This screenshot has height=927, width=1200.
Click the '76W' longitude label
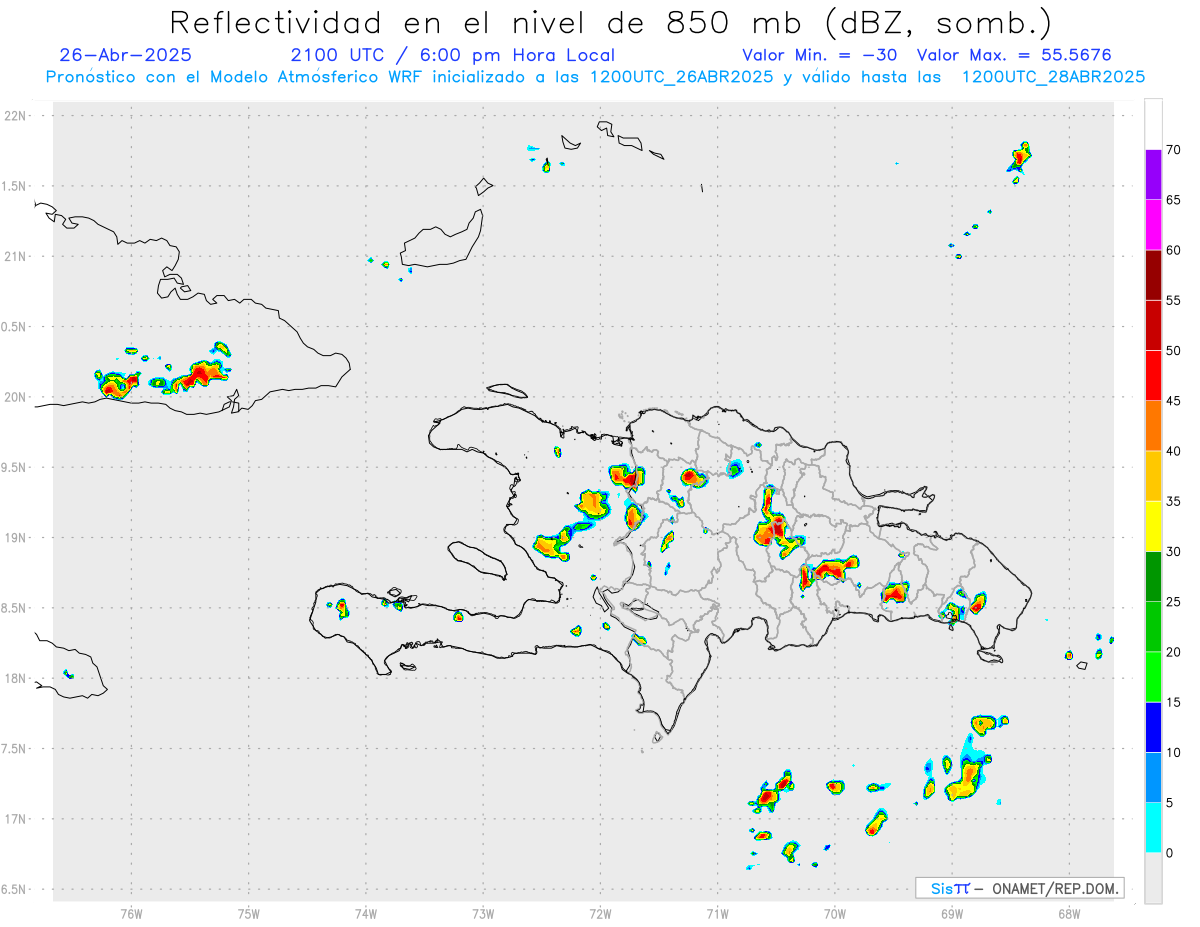[x=131, y=913]
